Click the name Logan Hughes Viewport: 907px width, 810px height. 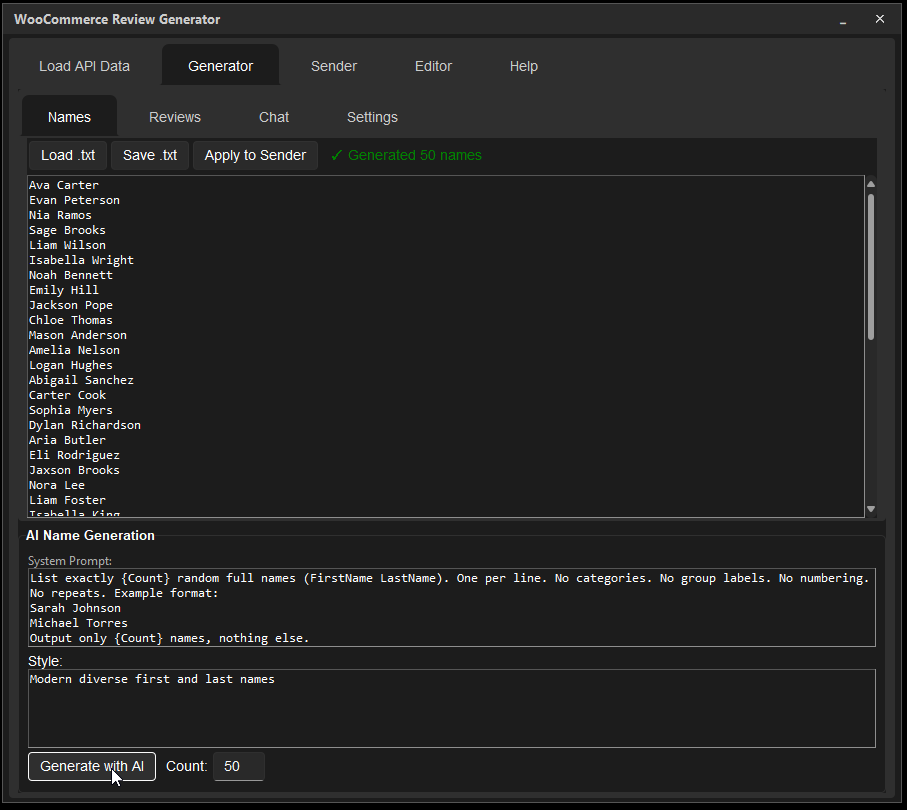coord(71,366)
